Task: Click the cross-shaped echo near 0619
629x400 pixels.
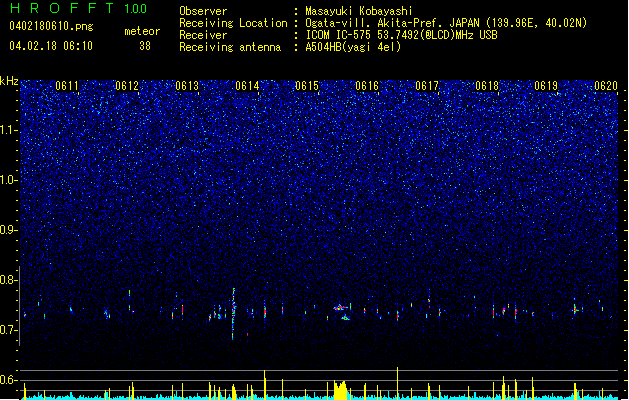Action: coord(575,309)
